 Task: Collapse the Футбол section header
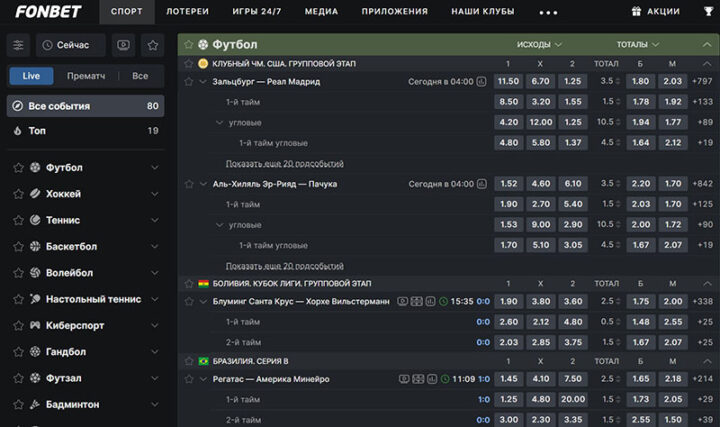pyautogui.click(x=707, y=45)
